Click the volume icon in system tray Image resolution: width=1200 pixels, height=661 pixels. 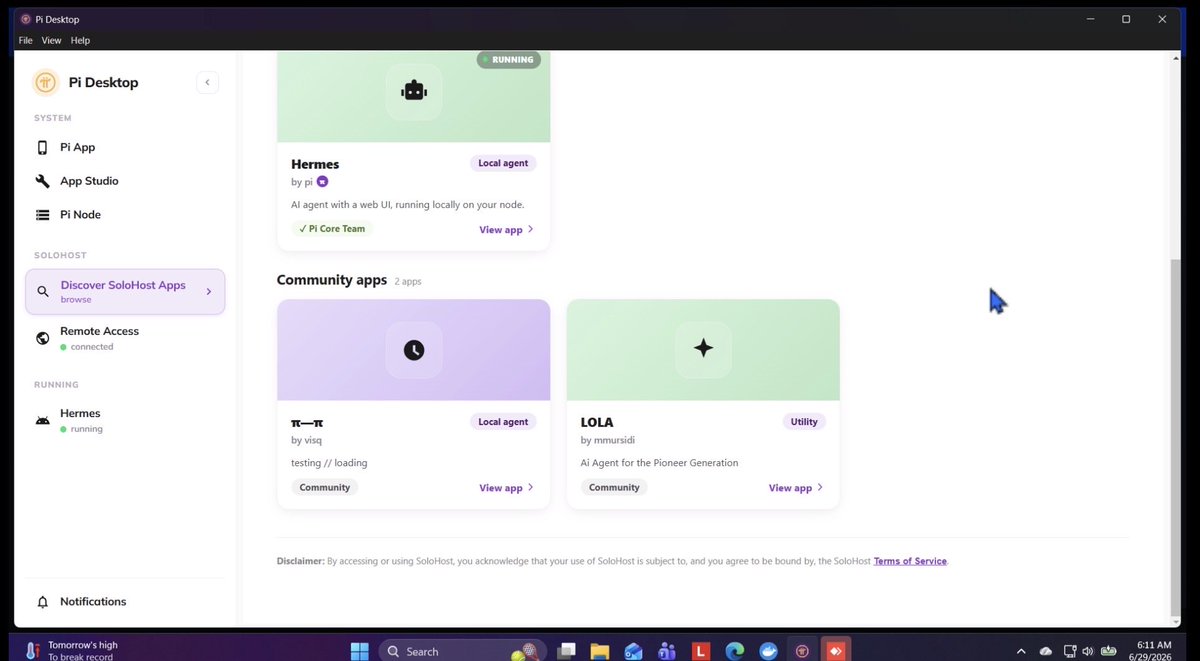click(x=1087, y=651)
